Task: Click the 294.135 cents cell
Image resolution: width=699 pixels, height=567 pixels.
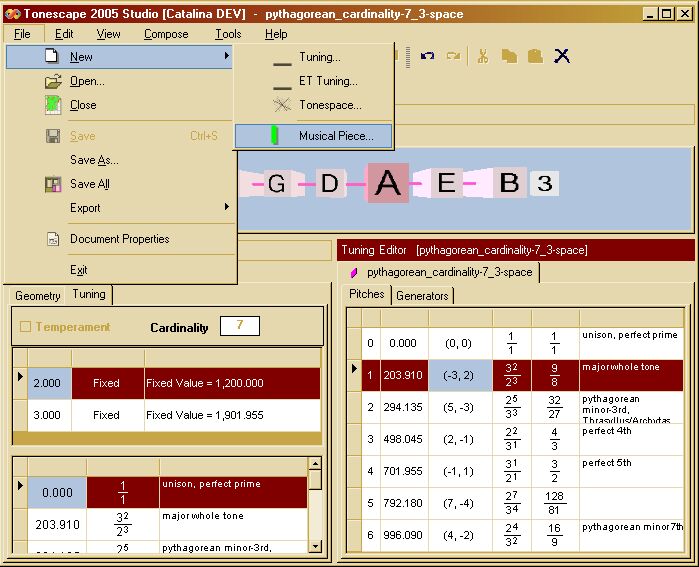Action: (x=405, y=407)
